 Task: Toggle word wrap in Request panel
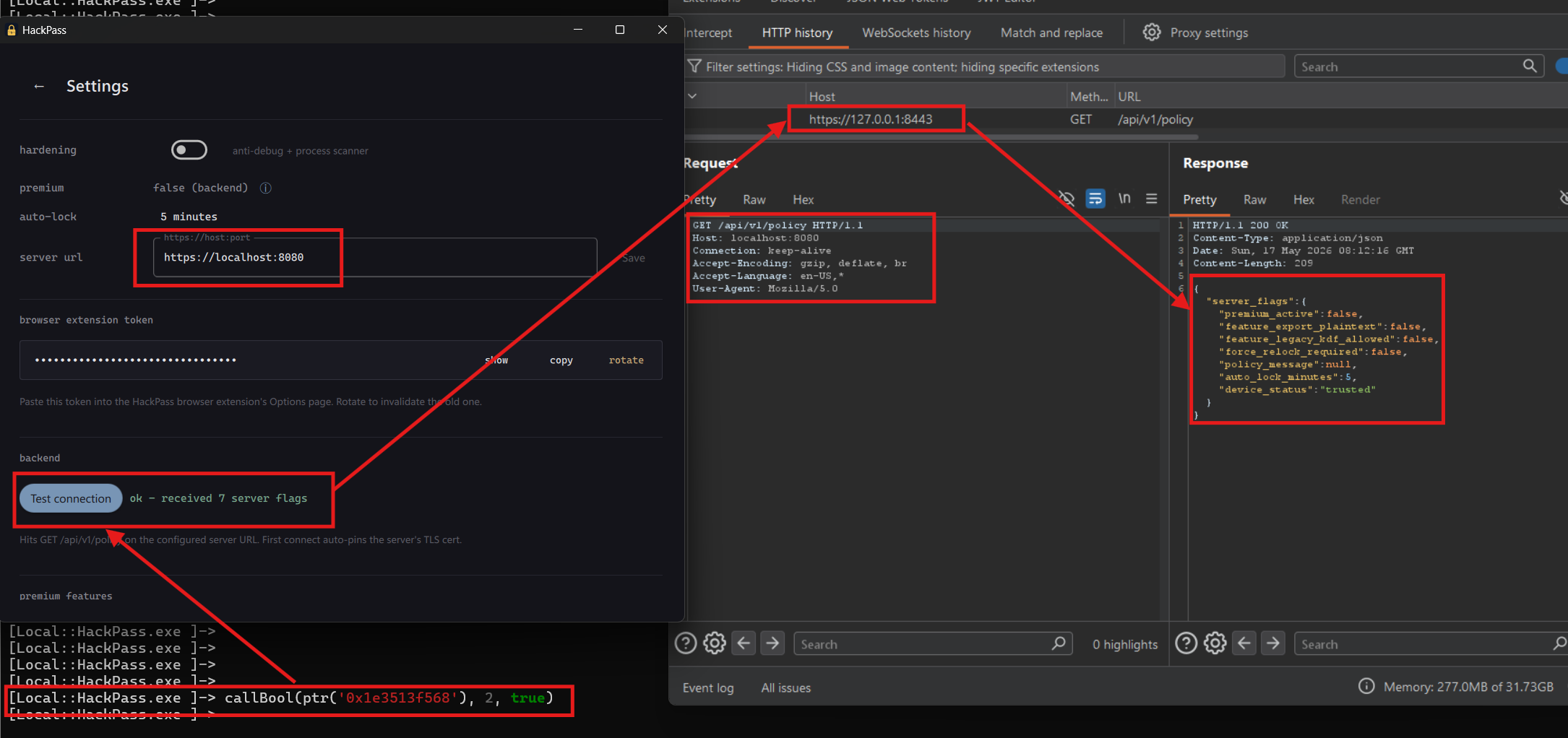(x=1095, y=199)
